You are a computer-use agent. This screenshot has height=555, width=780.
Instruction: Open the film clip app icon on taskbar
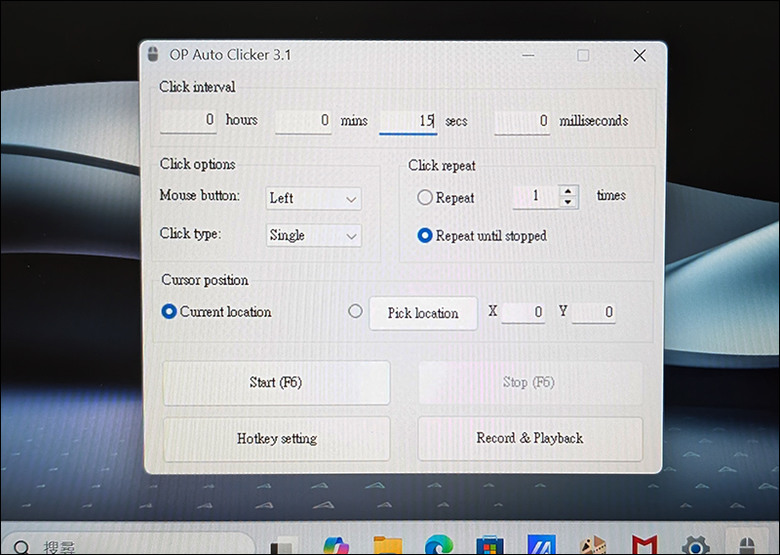[x=592, y=546]
